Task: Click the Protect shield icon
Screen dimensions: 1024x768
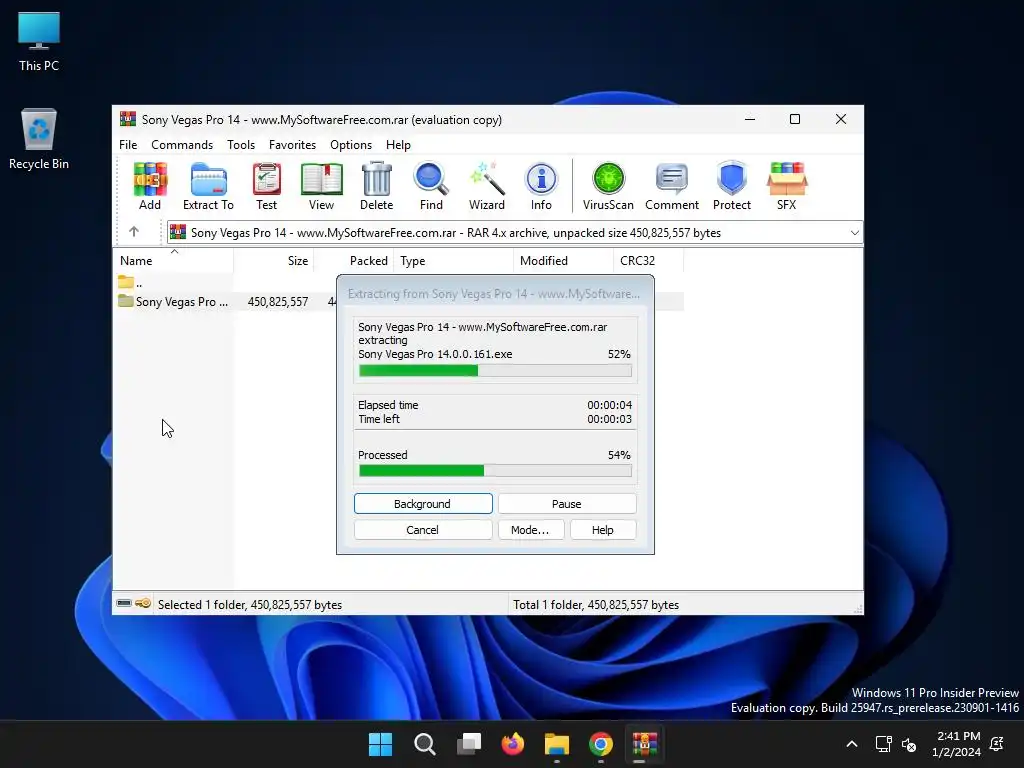Action: click(731, 186)
